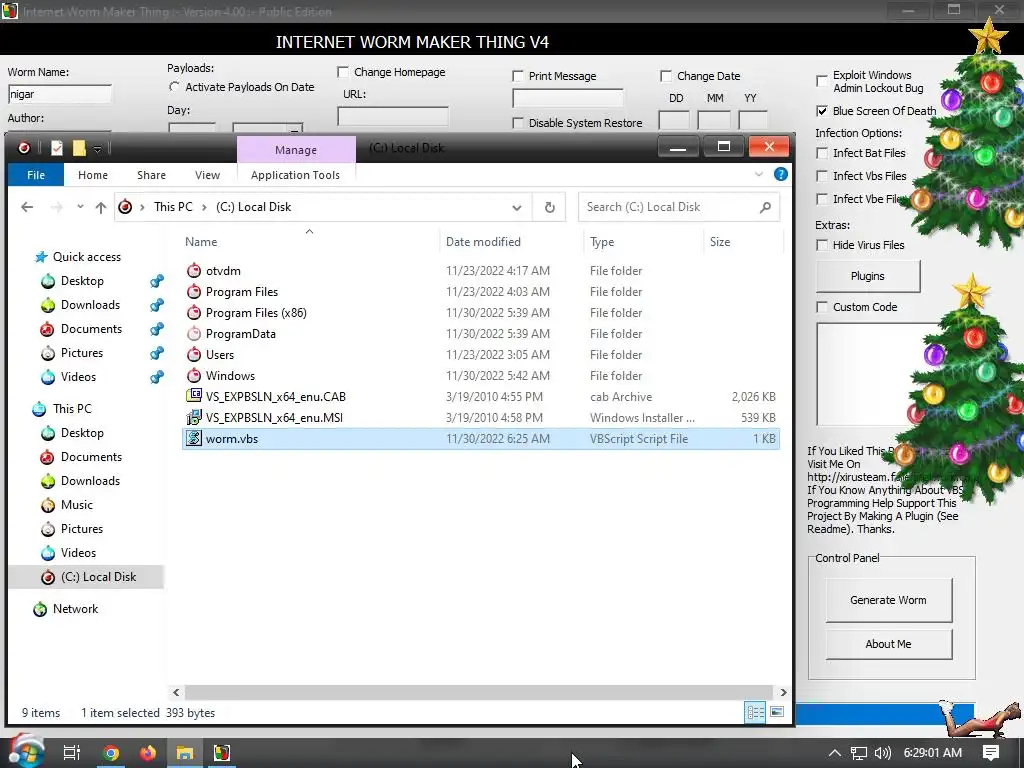
Task: Click the up one level arrow
Action: 101,207
